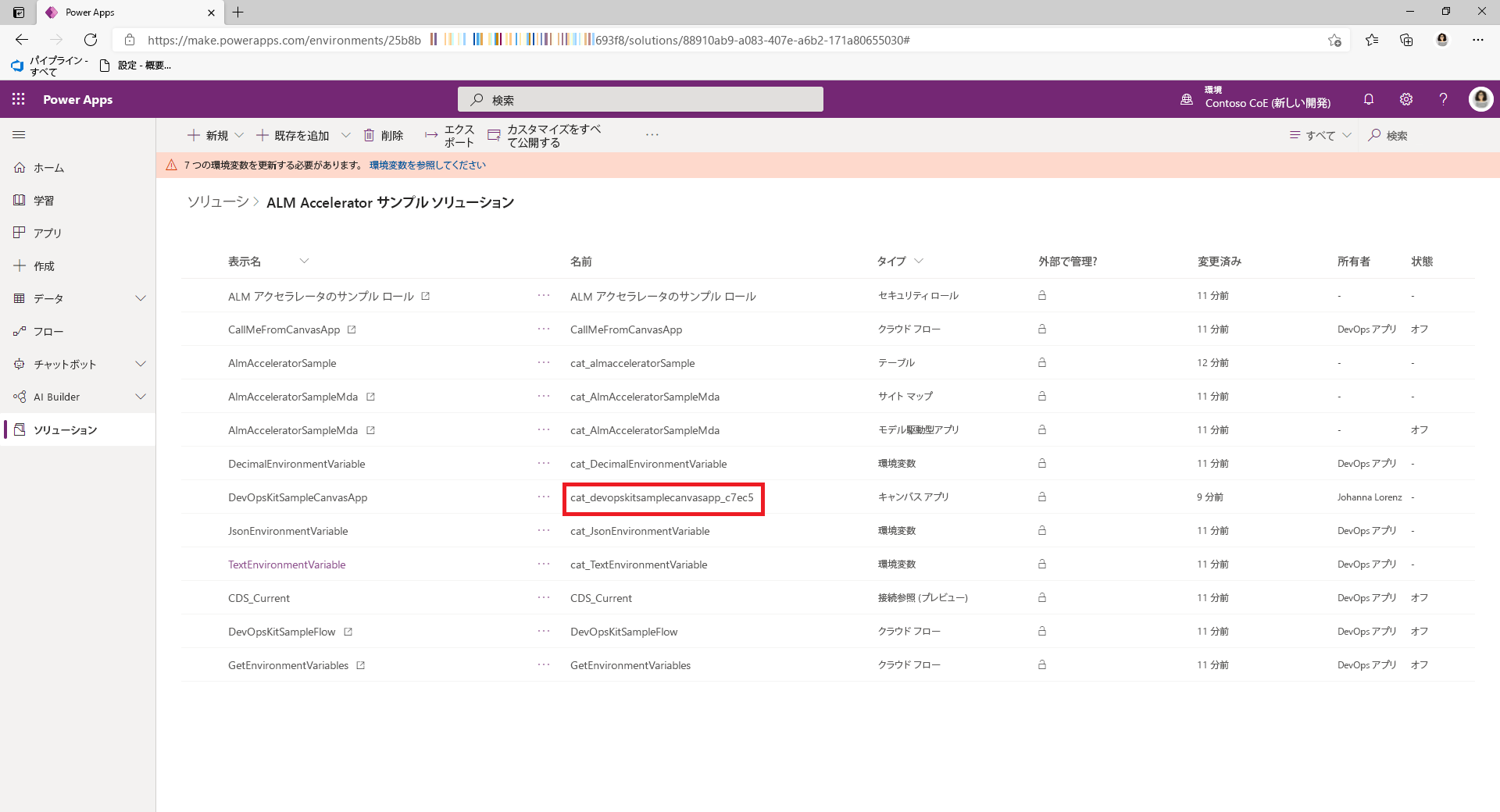This screenshot has height=812, width=1500.
Task: Click 状態 column header
Action: (1422, 262)
